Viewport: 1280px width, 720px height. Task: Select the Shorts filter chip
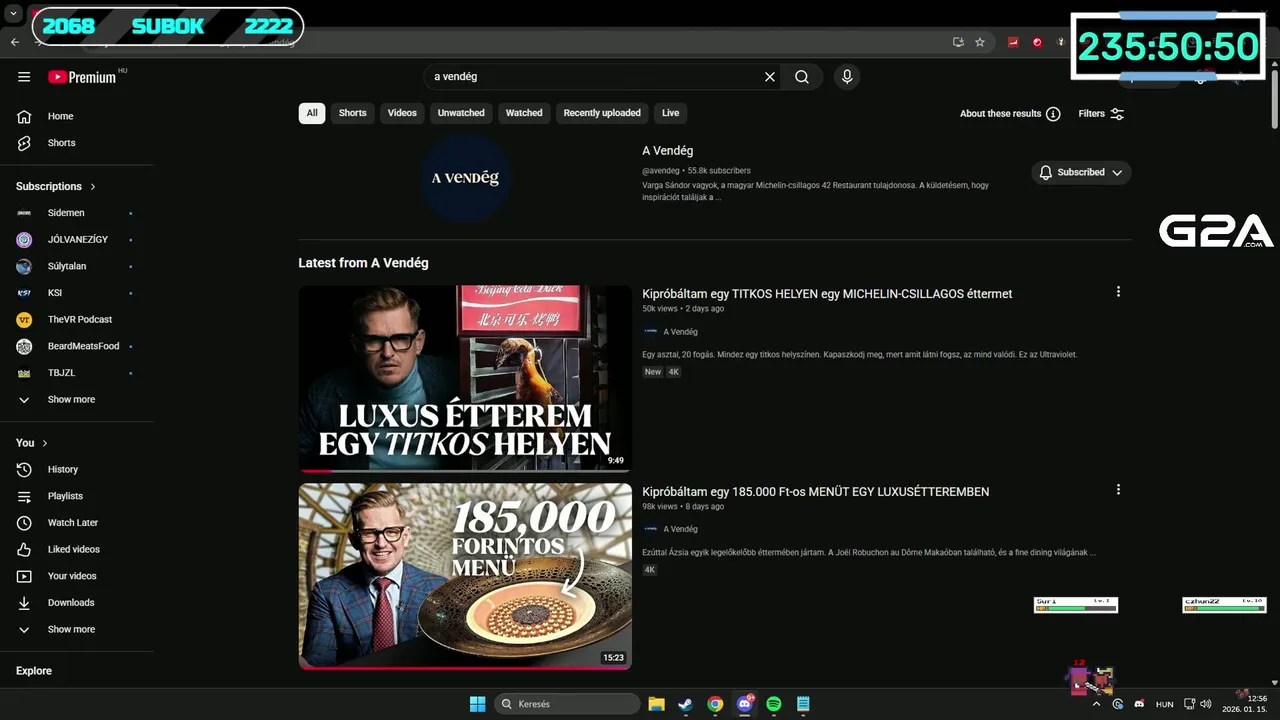pos(352,113)
